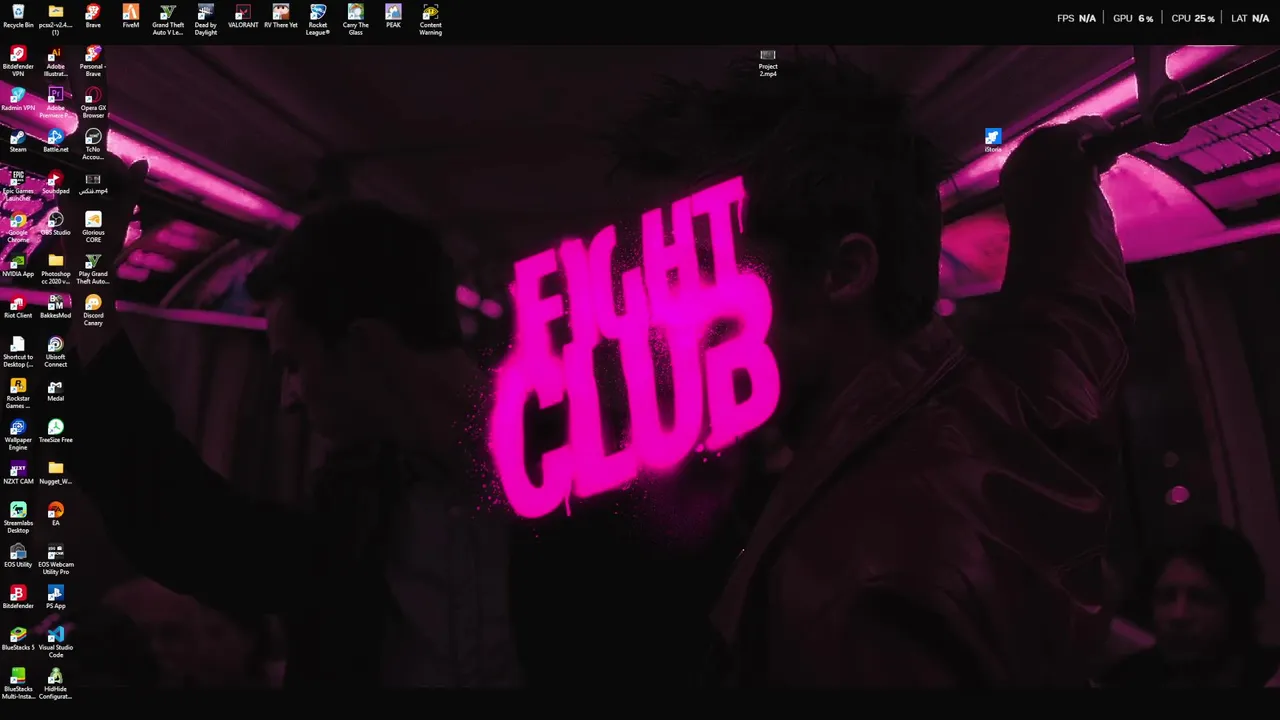Screen dimensions: 1280x720
Task: Select the TcNo Account Switcher icon
Action: [93, 144]
